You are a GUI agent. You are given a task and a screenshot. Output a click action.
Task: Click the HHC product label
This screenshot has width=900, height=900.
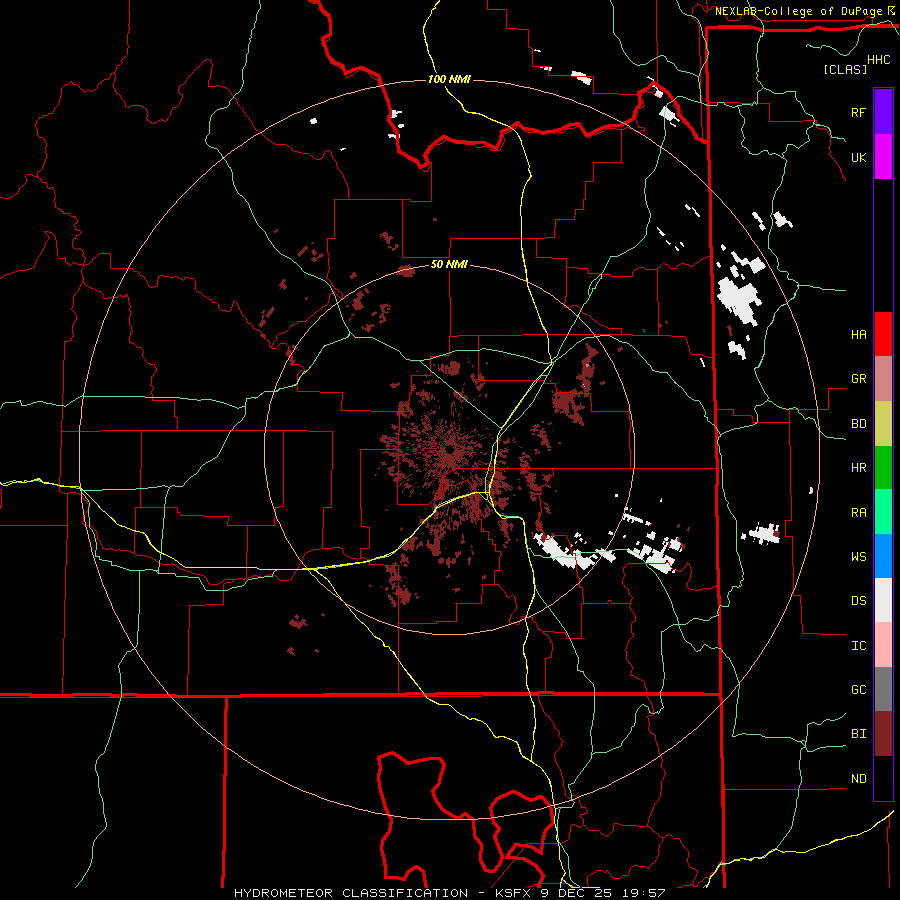tap(878, 60)
